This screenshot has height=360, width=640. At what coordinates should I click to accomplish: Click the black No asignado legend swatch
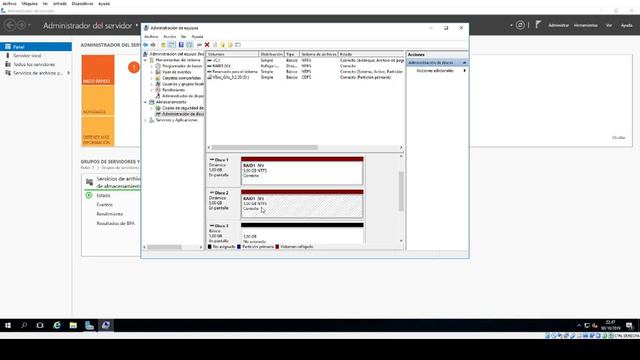tap(210, 247)
